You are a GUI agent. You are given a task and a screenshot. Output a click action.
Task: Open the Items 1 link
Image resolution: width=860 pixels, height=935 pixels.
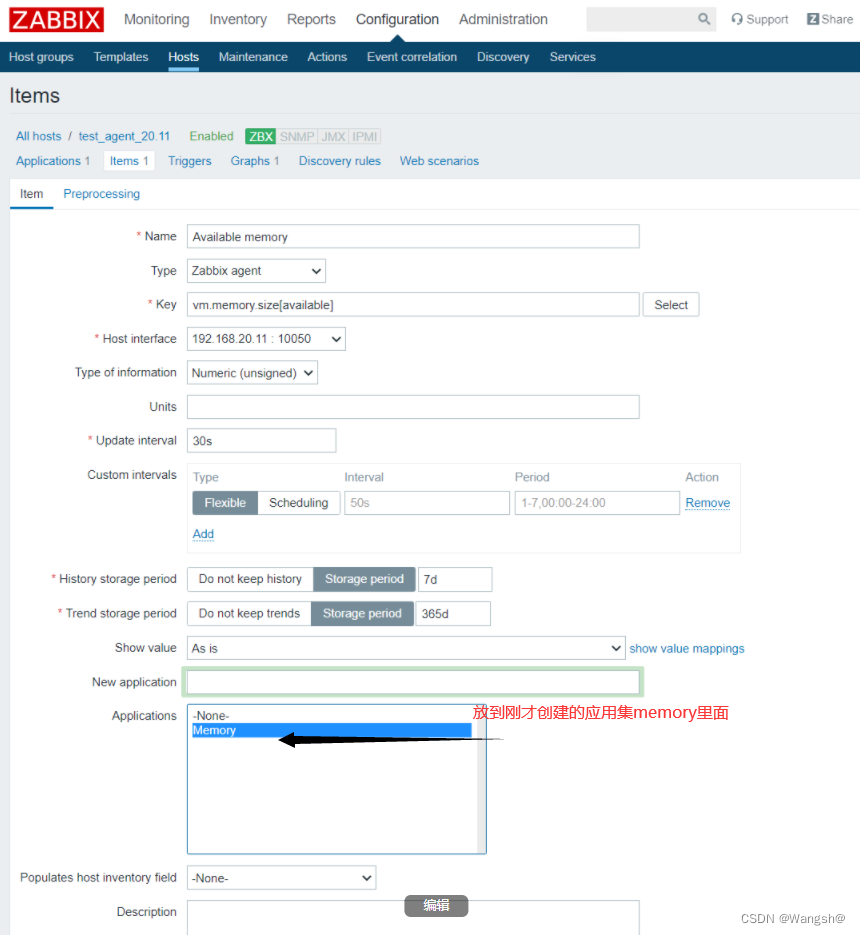point(129,161)
